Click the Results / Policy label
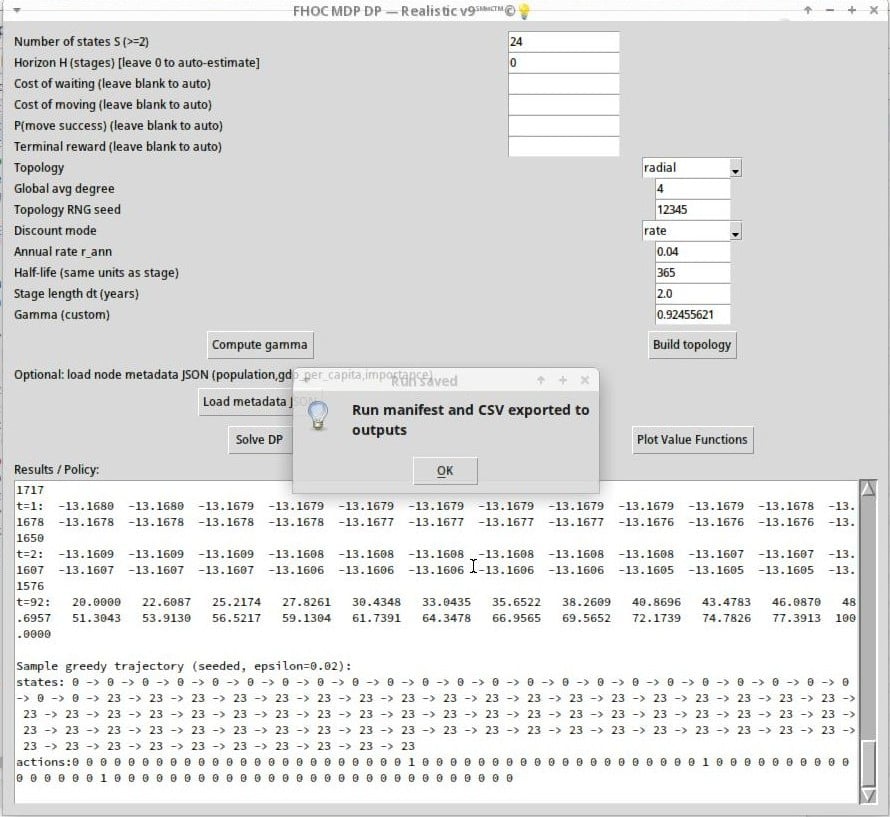Screen dimensions: 890x817 tap(56, 470)
